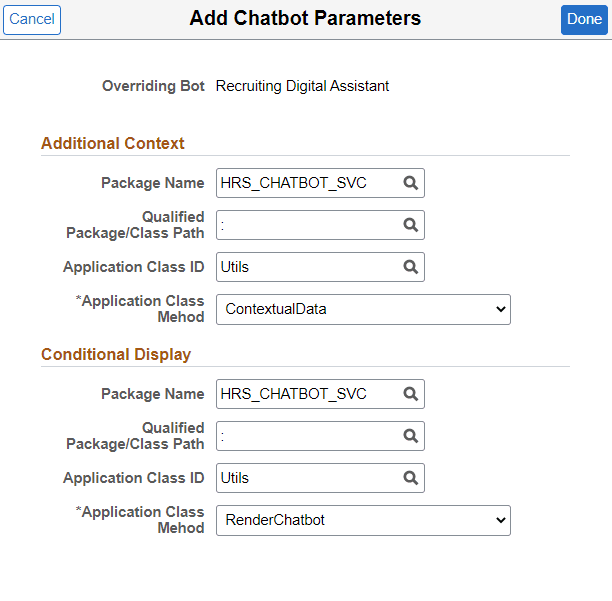612x601 pixels.
Task: Click search icon for Additional Context Qualified Path
Action: (x=410, y=225)
